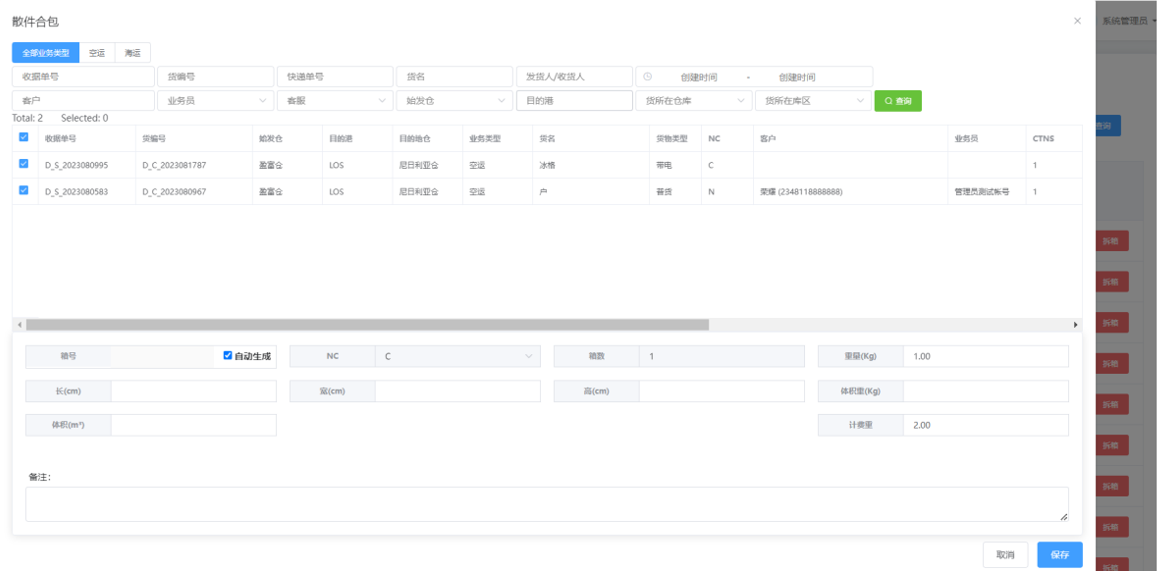Click the 箱数 field showing 1
Screen dimensions: 1157x572
pos(722,356)
